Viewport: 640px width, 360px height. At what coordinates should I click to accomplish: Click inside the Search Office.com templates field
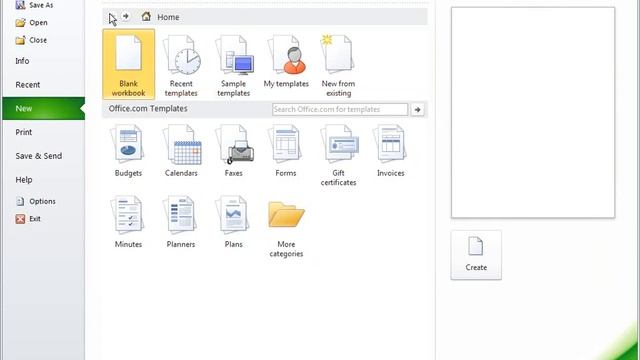340,109
